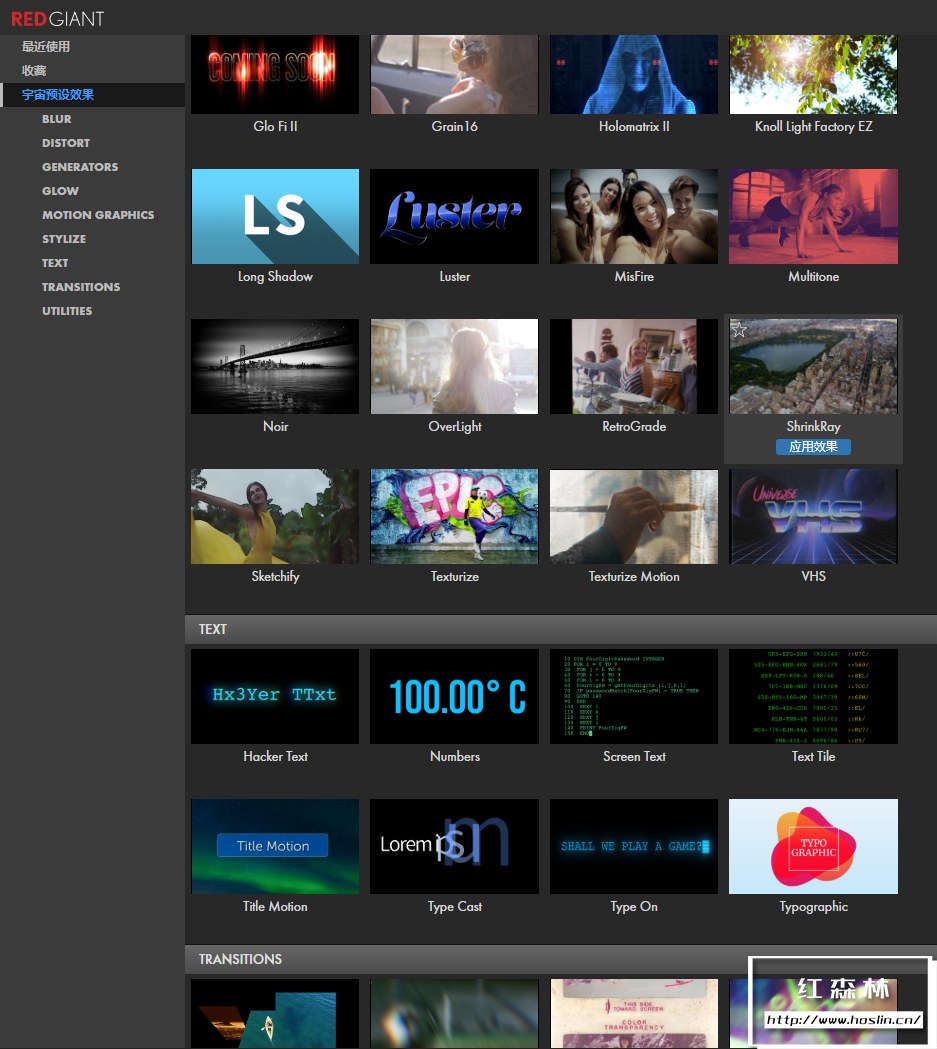Choose the Knoll Light Factory EZ thumbnail
The height and width of the screenshot is (1049, 937).
click(813, 74)
